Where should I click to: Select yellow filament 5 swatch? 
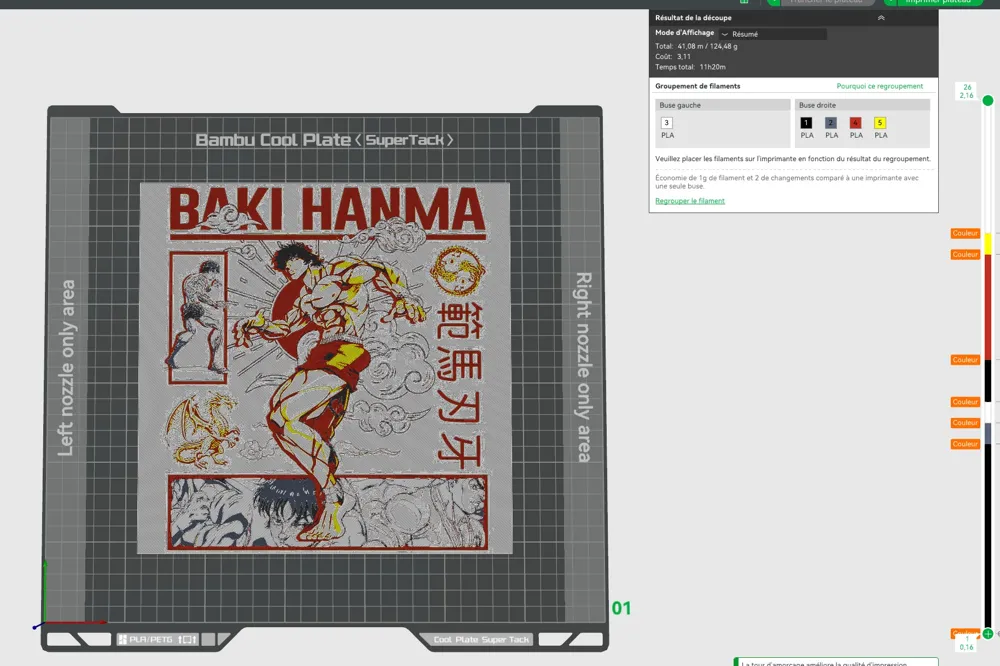click(x=879, y=122)
